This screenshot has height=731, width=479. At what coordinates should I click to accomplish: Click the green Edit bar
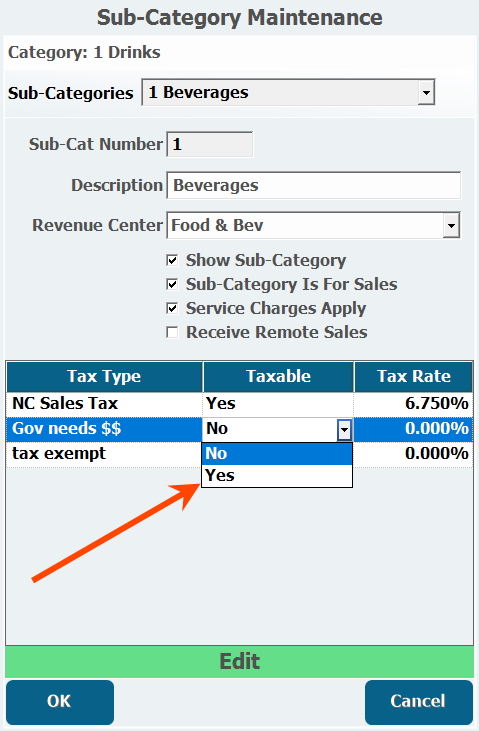click(x=239, y=662)
